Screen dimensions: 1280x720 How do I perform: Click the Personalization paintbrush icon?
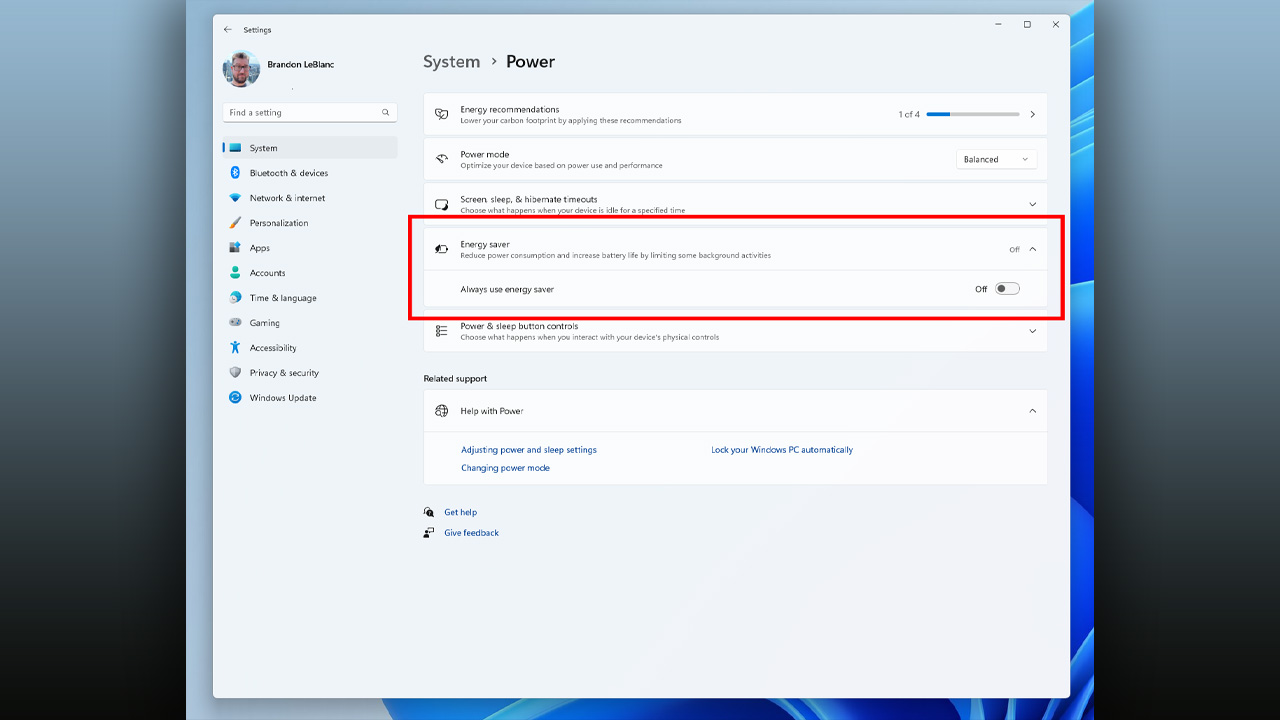tap(235, 223)
